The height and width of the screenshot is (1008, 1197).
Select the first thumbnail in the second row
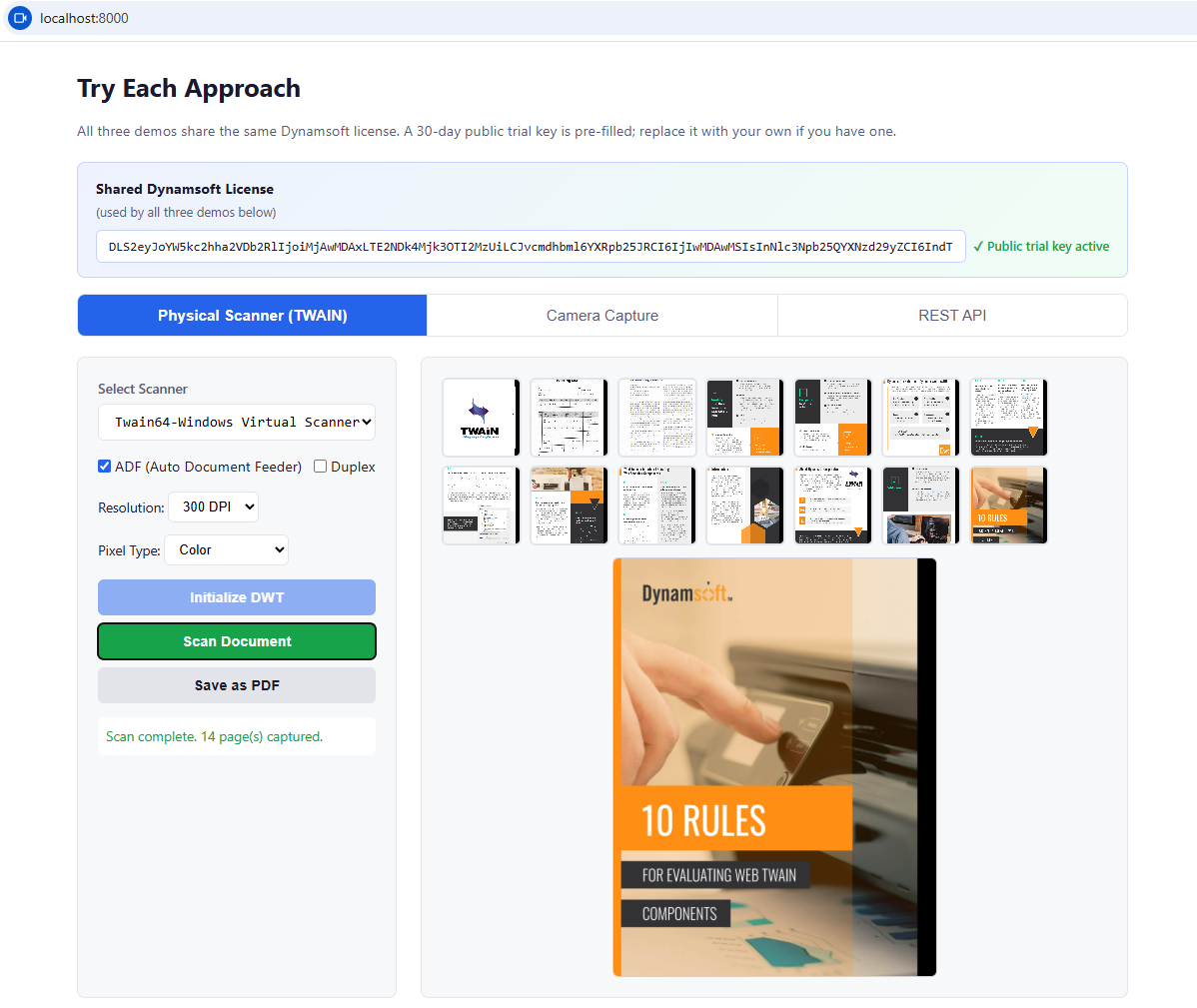coord(481,505)
